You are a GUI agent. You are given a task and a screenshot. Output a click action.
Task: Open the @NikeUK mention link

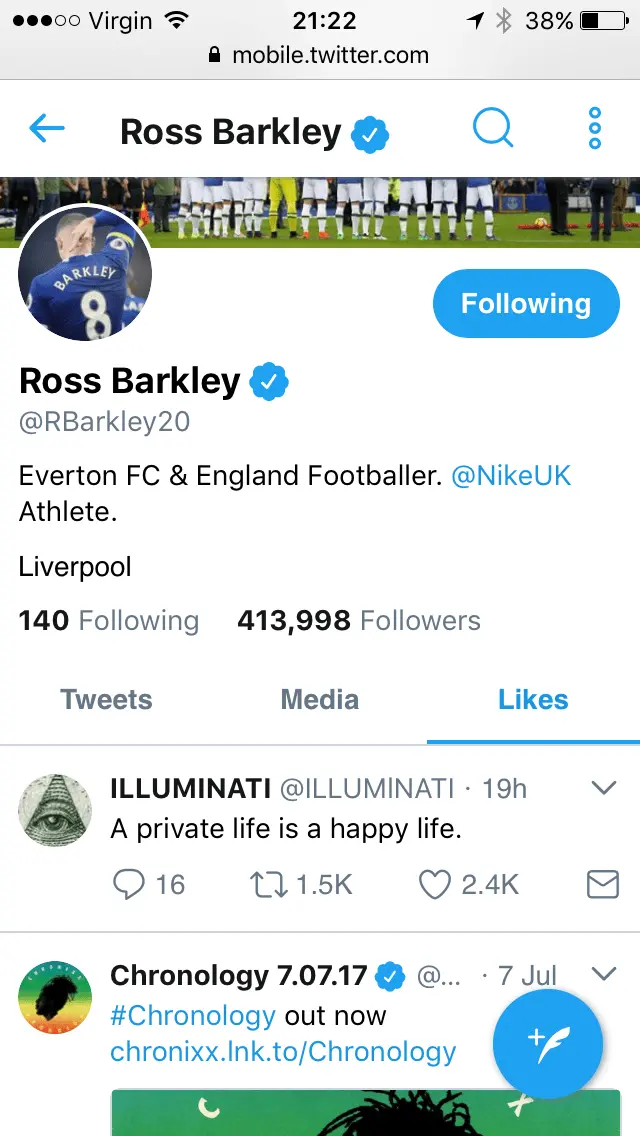511,476
